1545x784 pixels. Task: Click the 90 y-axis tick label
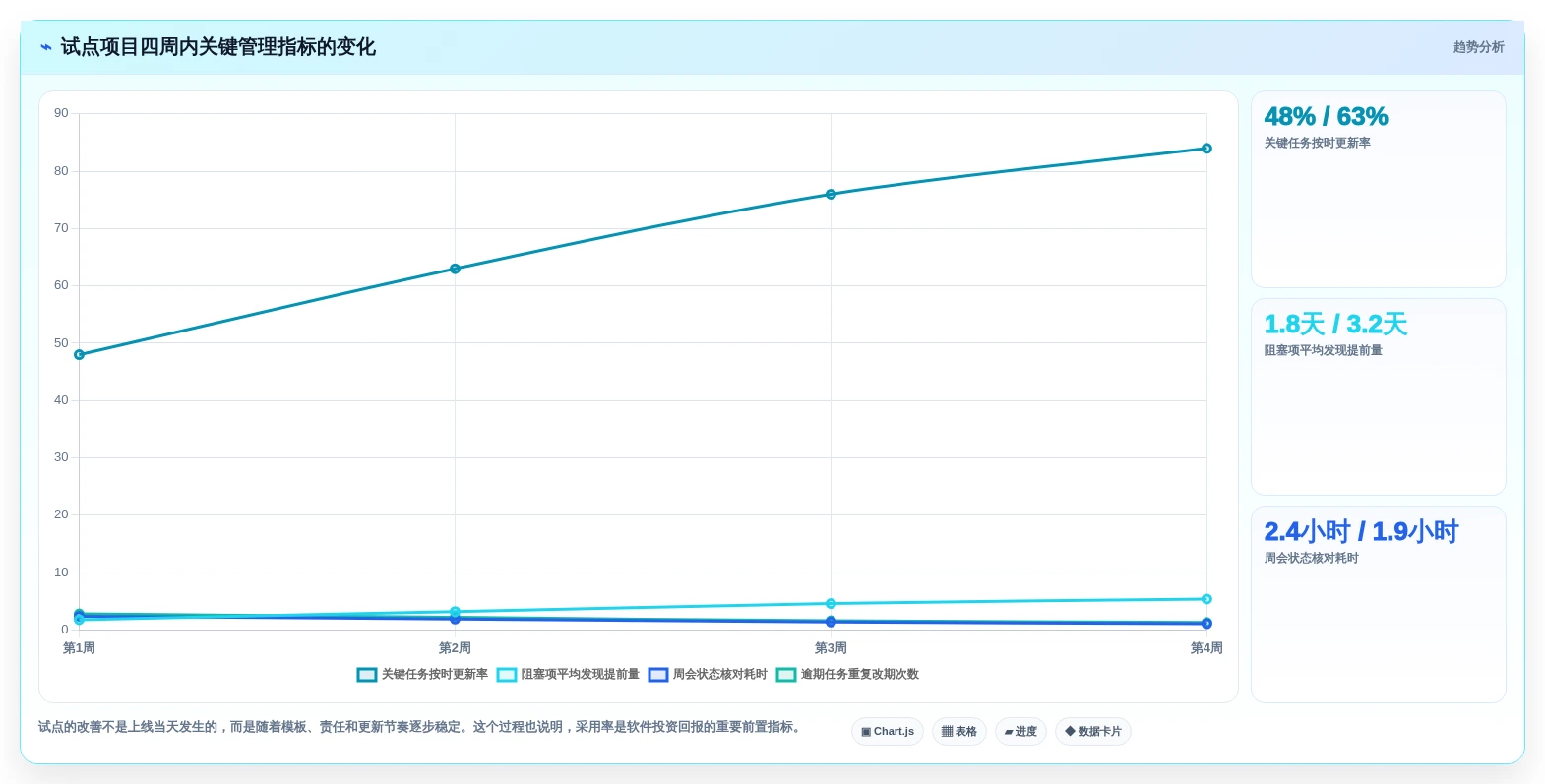[x=61, y=113]
